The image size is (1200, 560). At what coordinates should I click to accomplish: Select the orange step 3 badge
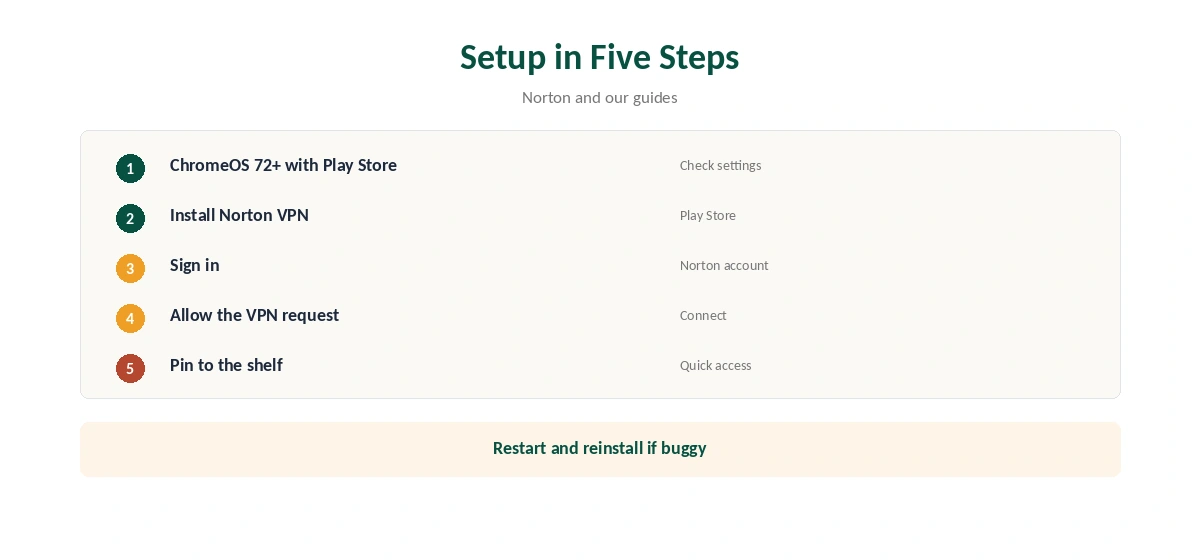point(130,268)
